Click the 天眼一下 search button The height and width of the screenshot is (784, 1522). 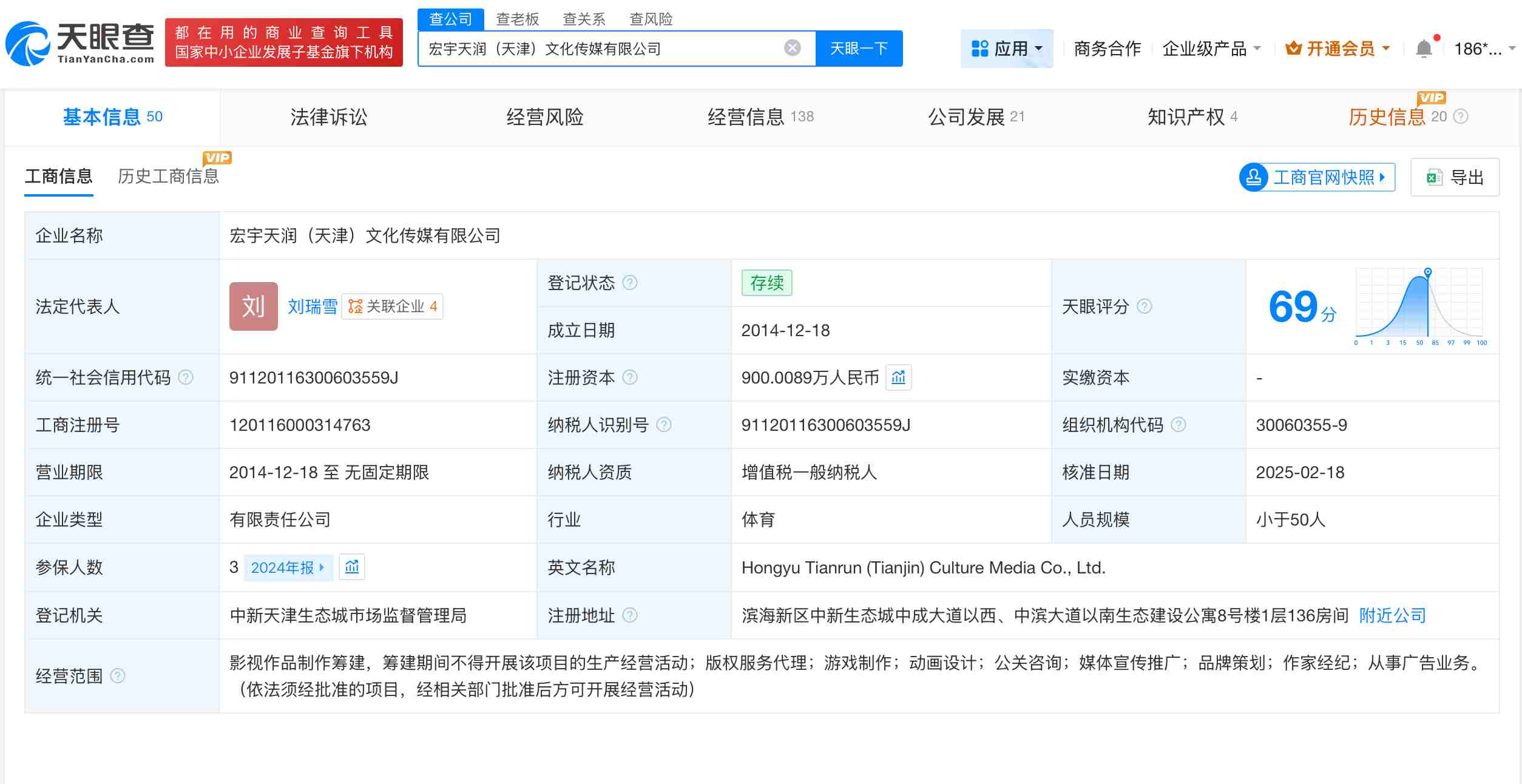(859, 47)
